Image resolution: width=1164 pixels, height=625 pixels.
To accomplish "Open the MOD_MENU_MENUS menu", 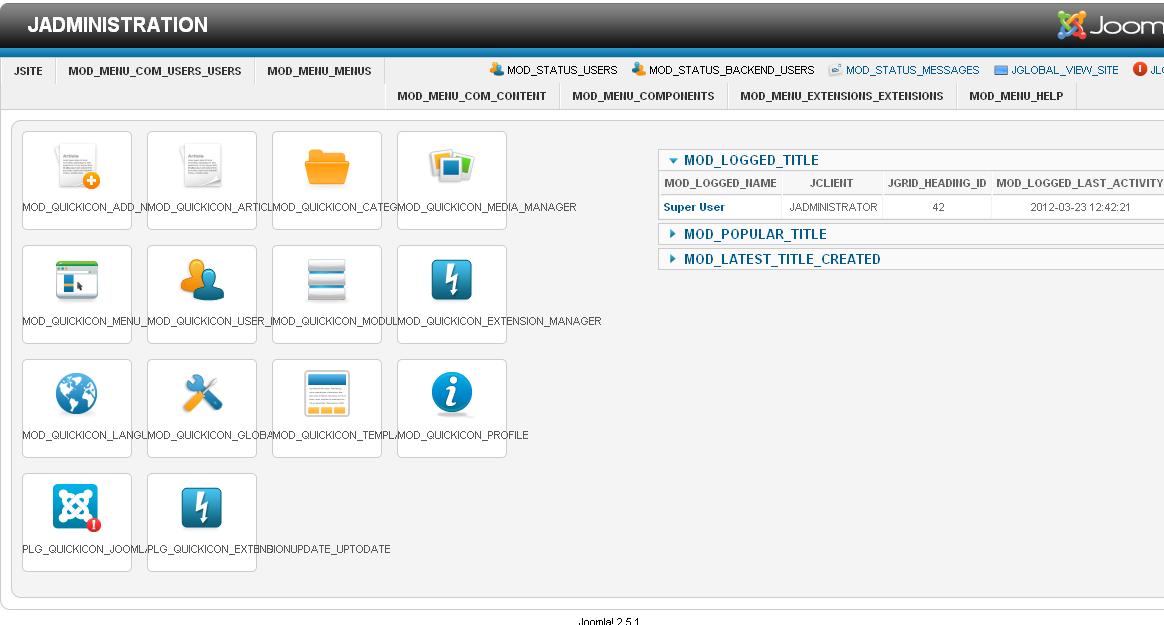I will coord(319,71).
